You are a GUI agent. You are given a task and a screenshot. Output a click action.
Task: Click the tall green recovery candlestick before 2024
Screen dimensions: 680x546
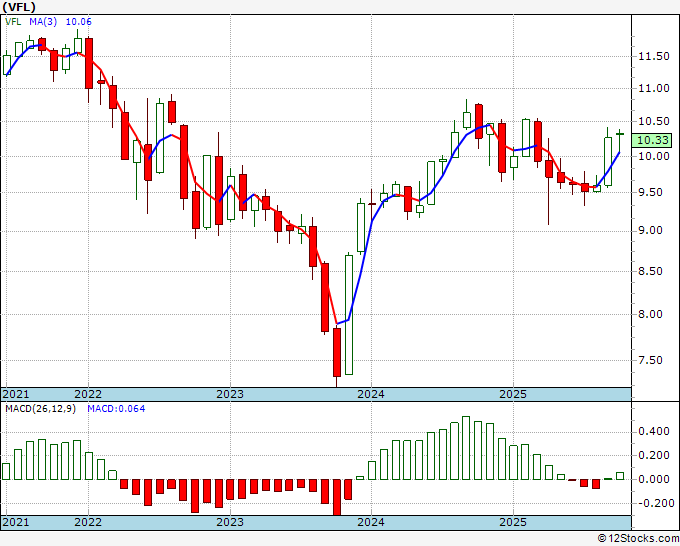coord(349,315)
